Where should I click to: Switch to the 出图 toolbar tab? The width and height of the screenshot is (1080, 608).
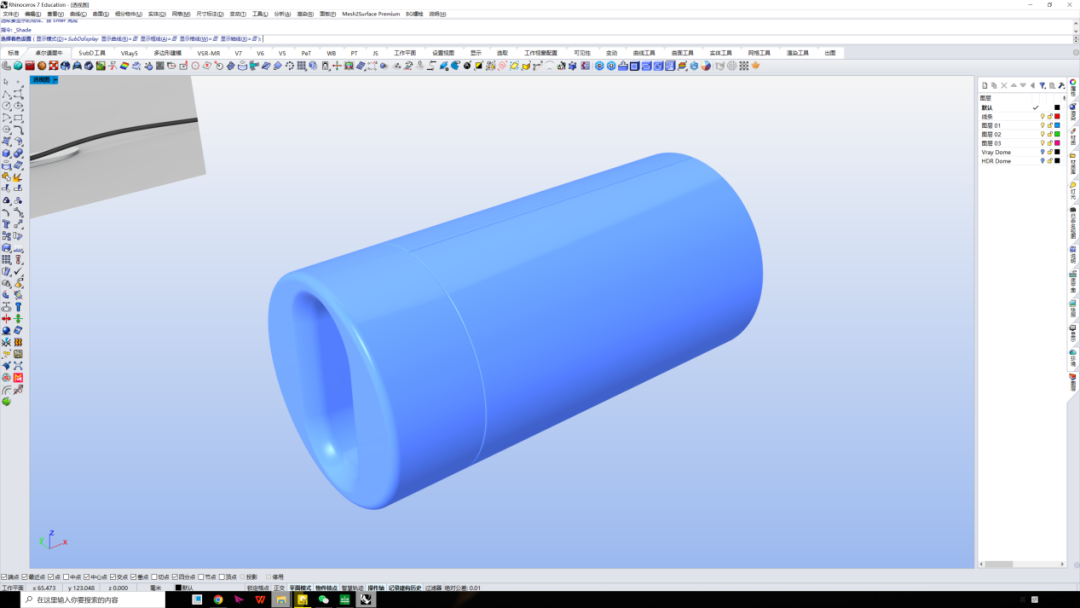pos(830,53)
